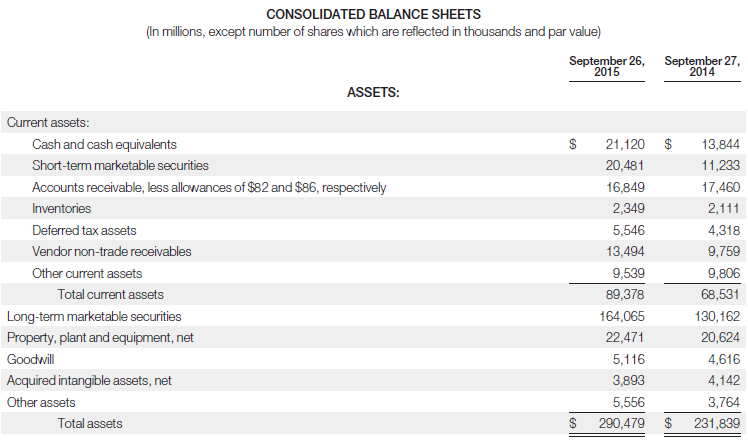Click Property, plant and equipment, net label

100,338
